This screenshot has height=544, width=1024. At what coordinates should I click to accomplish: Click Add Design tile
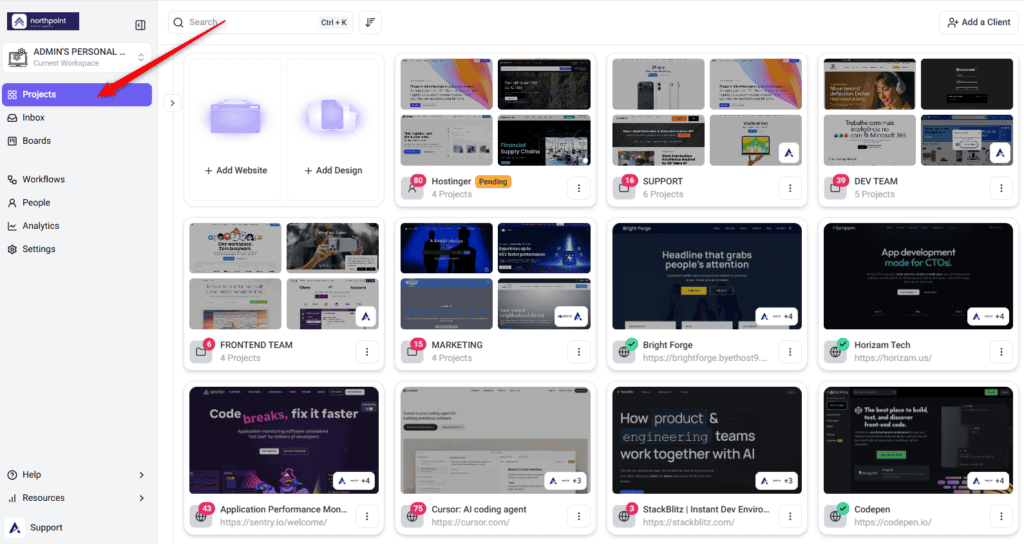click(x=333, y=129)
